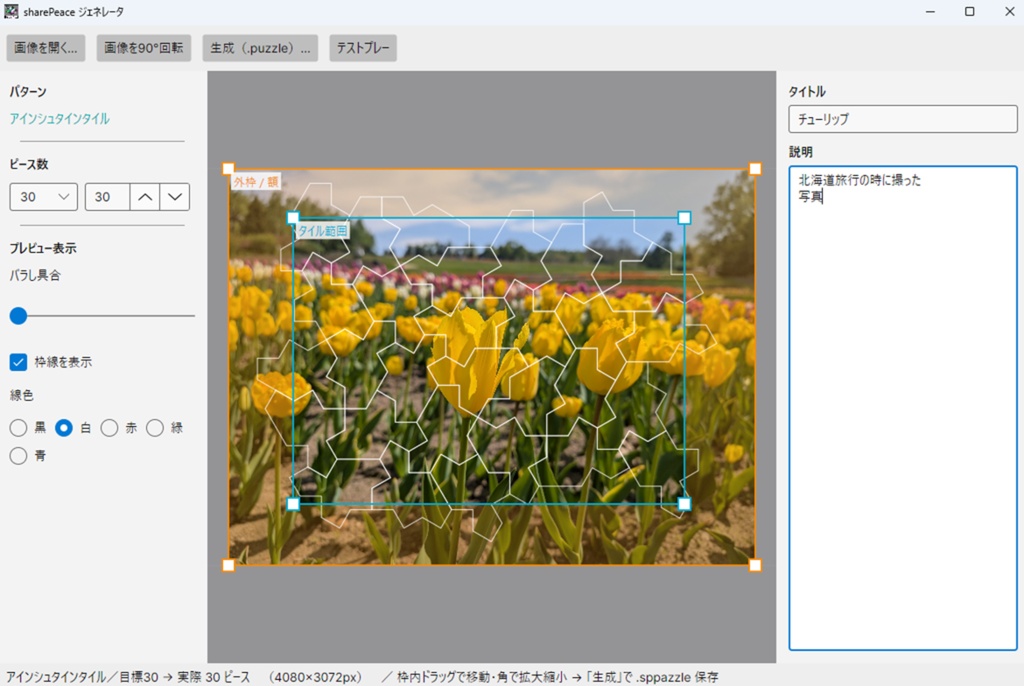Click the バラし具合 slider handle
Viewport: 1024px width, 686px height.
18,316
